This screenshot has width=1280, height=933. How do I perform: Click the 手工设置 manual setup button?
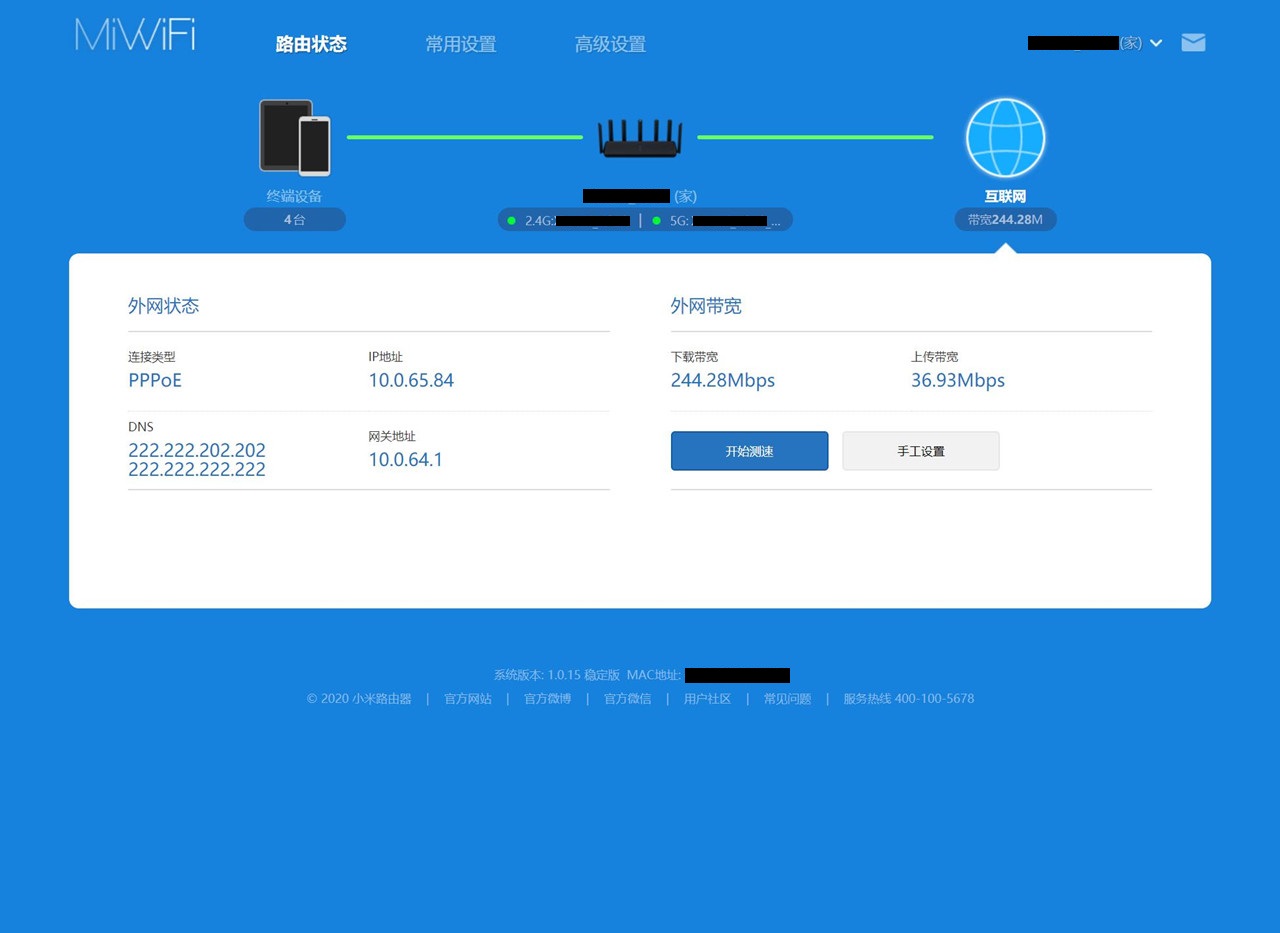pos(920,451)
